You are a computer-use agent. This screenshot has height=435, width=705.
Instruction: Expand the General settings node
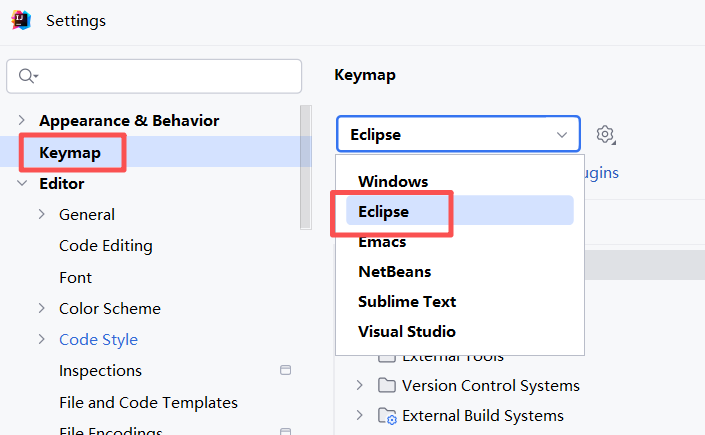pos(42,215)
